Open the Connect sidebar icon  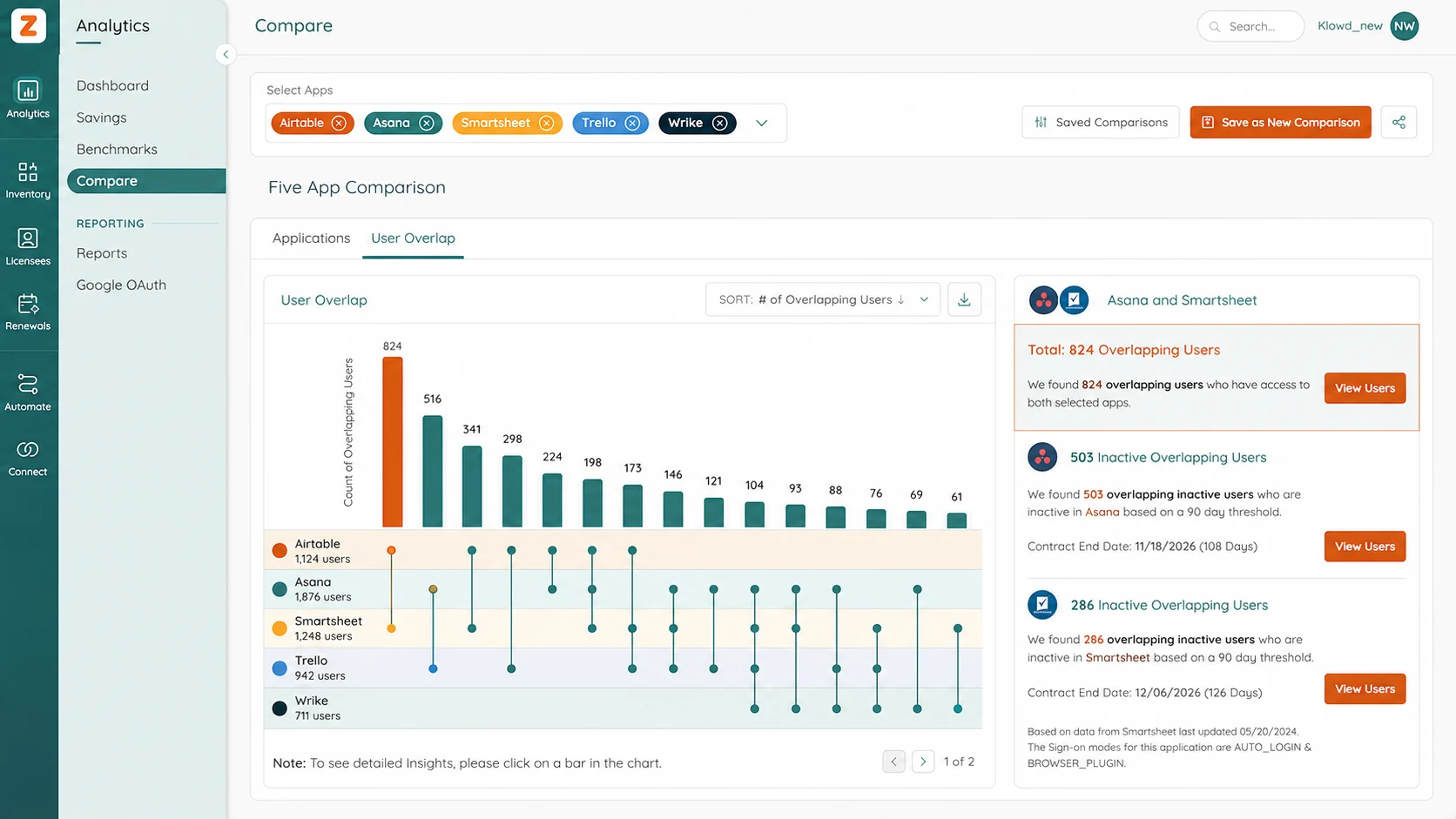pyautogui.click(x=28, y=458)
